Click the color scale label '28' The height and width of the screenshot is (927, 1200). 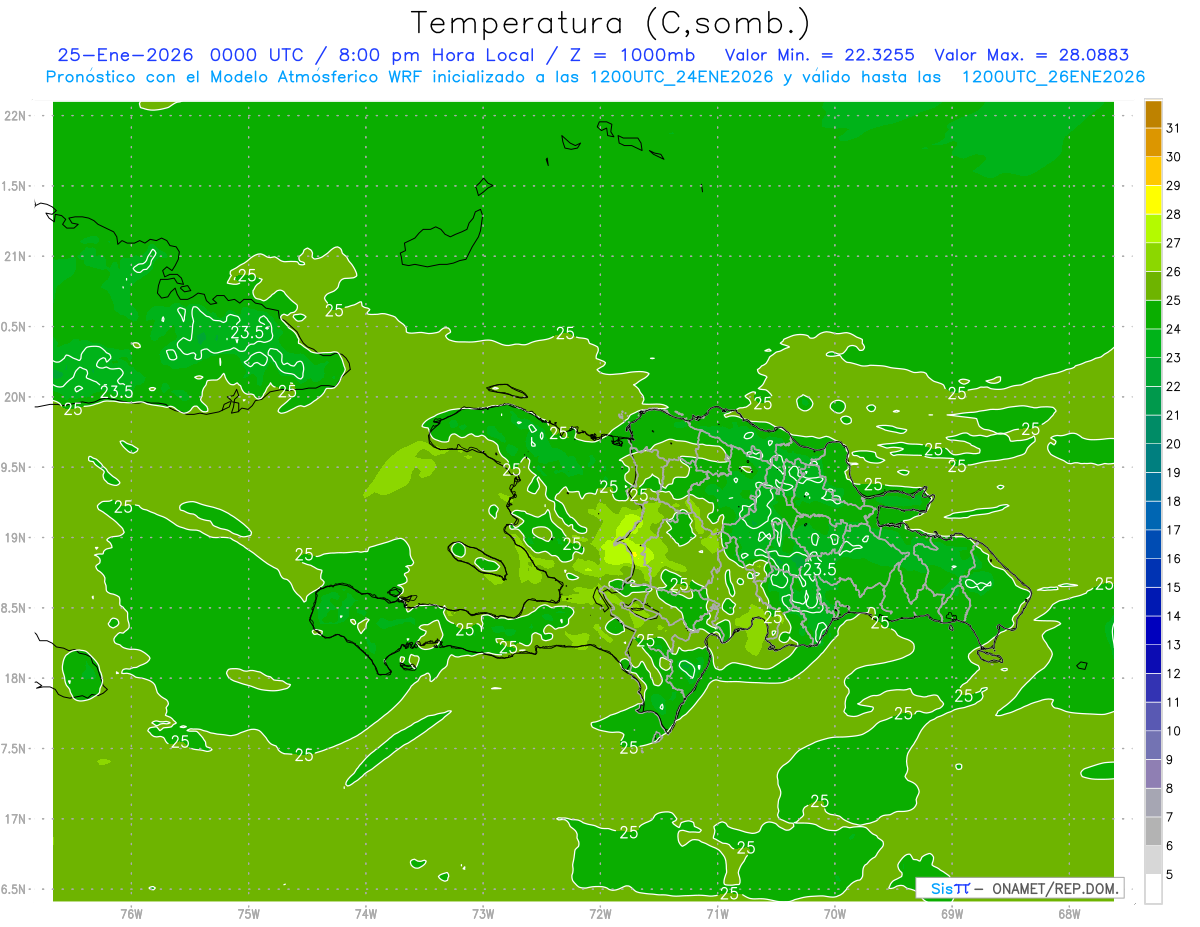(1174, 214)
